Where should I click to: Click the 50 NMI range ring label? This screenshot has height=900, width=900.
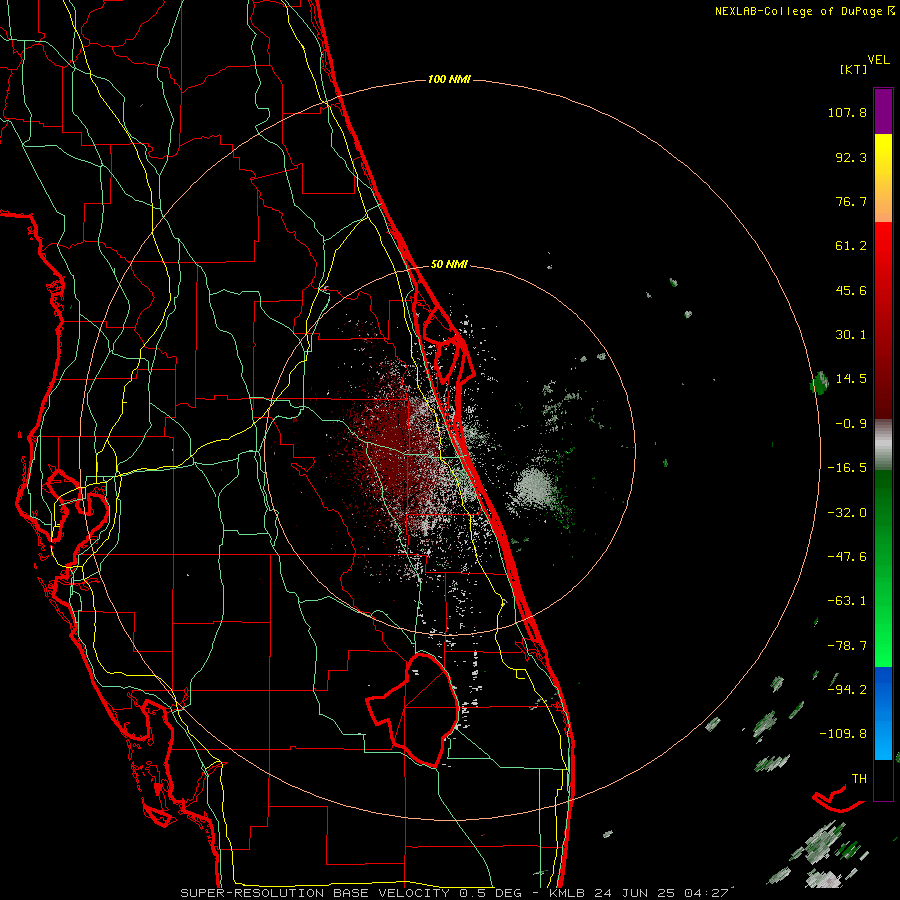click(x=449, y=265)
